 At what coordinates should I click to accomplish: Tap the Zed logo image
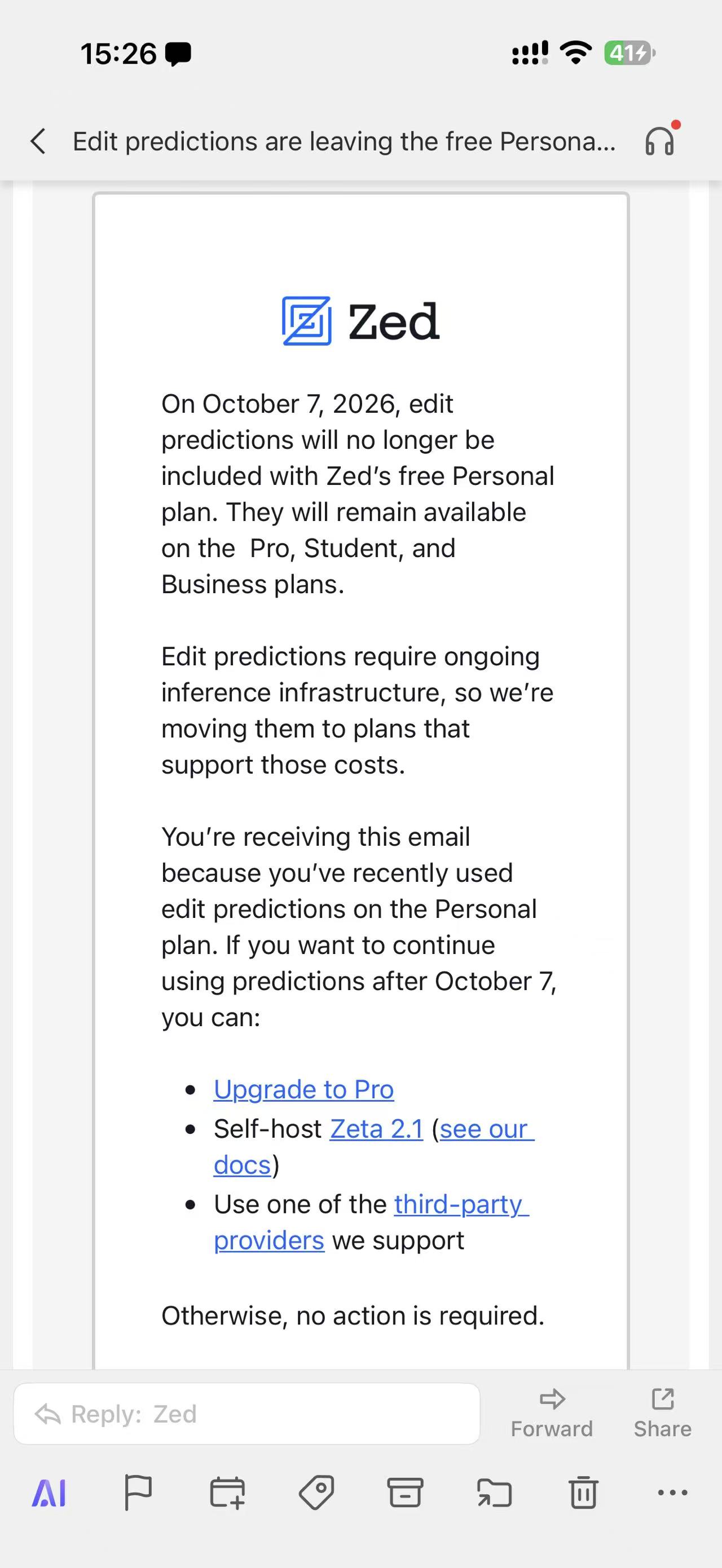pos(360,321)
